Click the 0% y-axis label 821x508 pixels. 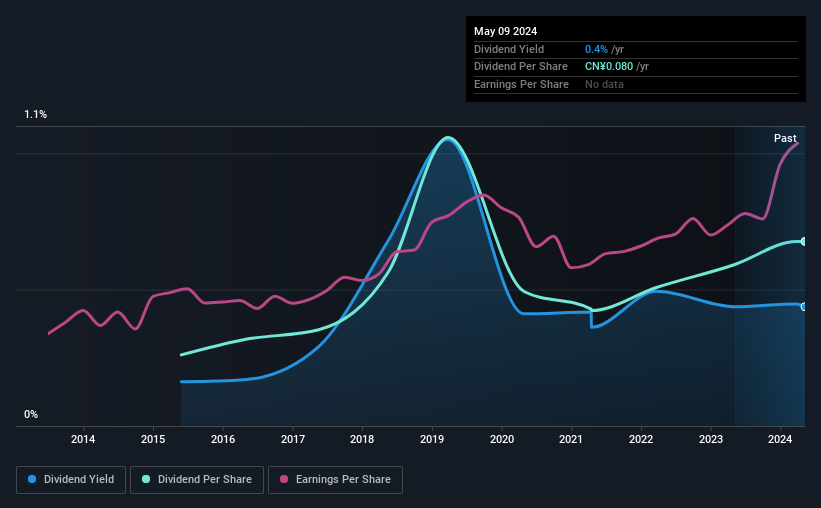(x=31, y=414)
